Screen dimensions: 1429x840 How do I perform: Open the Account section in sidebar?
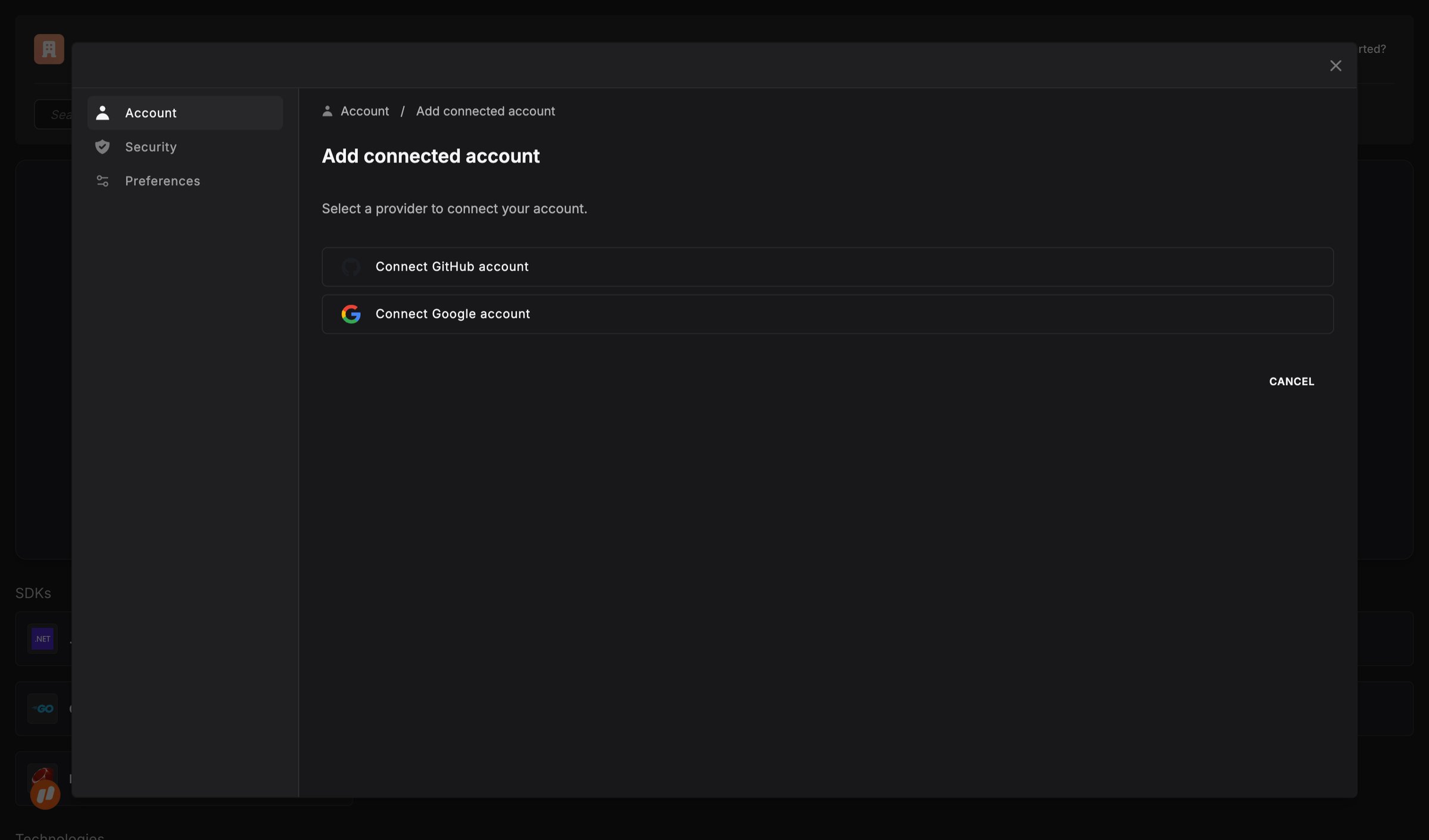point(185,113)
